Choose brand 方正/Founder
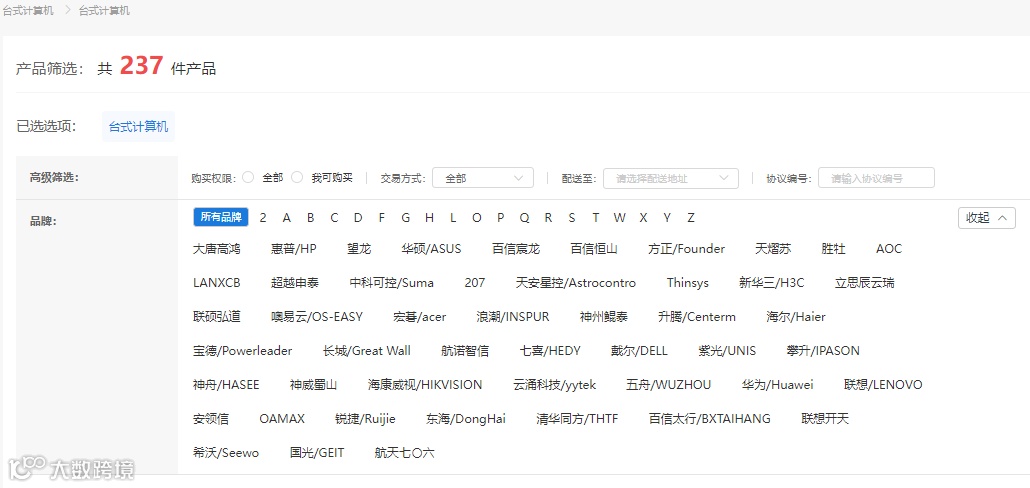Viewport: 1030px width, 488px height. tap(686, 249)
